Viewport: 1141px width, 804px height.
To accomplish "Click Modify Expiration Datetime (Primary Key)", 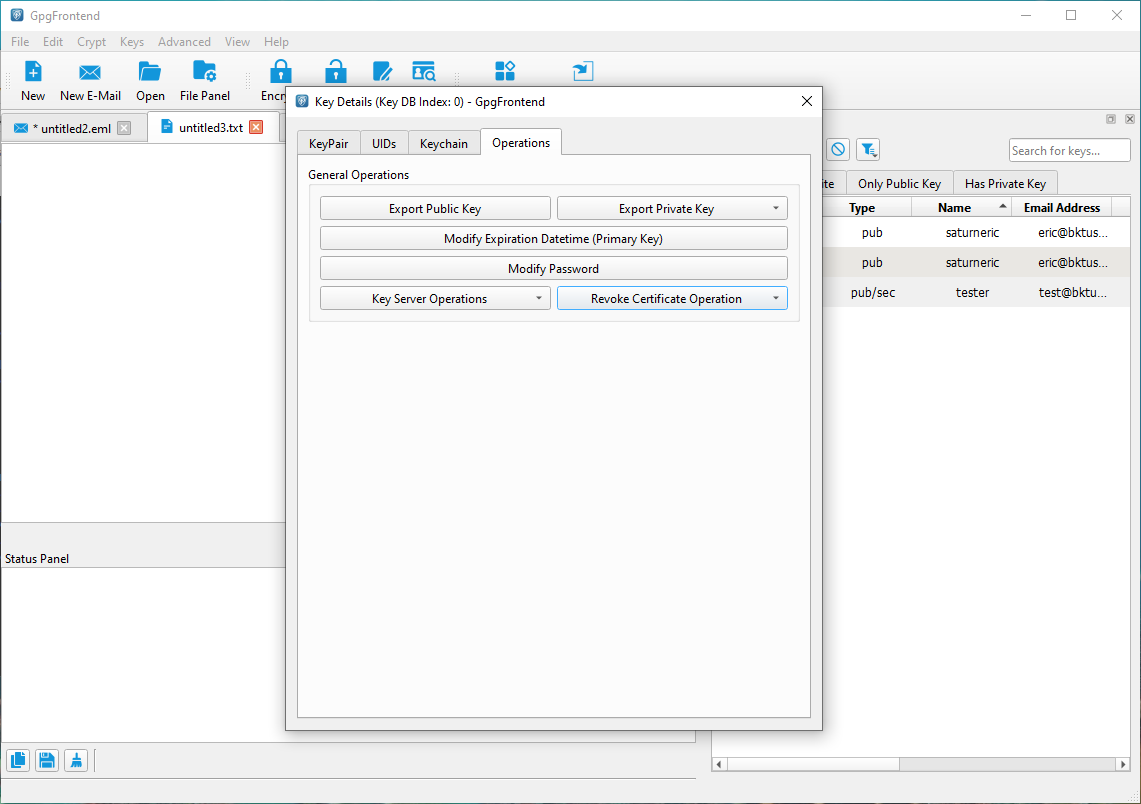I will [554, 239].
